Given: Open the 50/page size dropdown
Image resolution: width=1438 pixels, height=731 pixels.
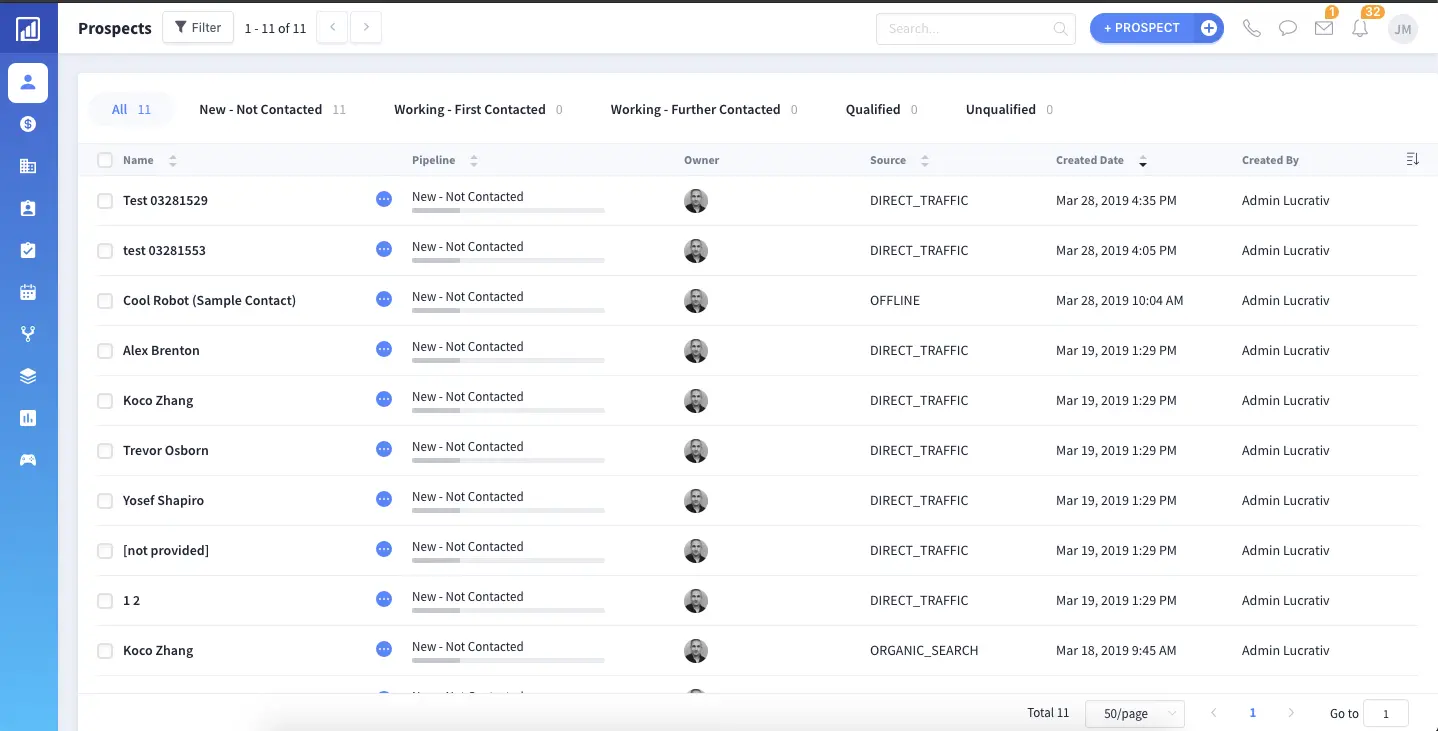Looking at the screenshot, I should tap(1134, 713).
